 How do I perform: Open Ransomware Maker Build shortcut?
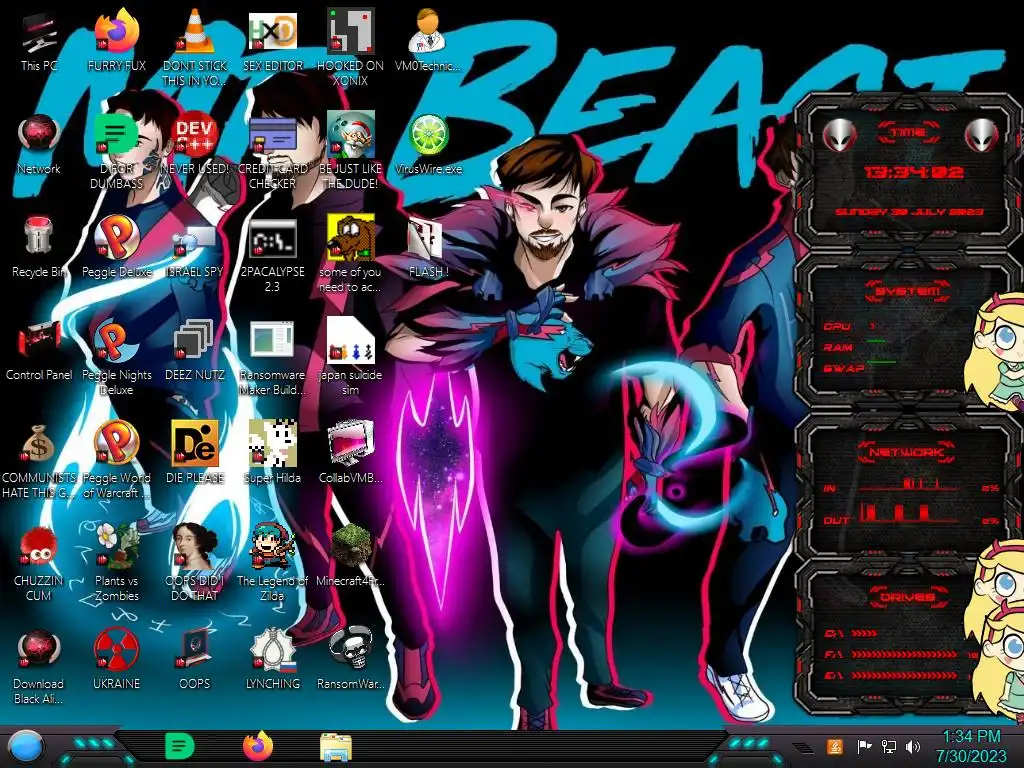point(272,341)
